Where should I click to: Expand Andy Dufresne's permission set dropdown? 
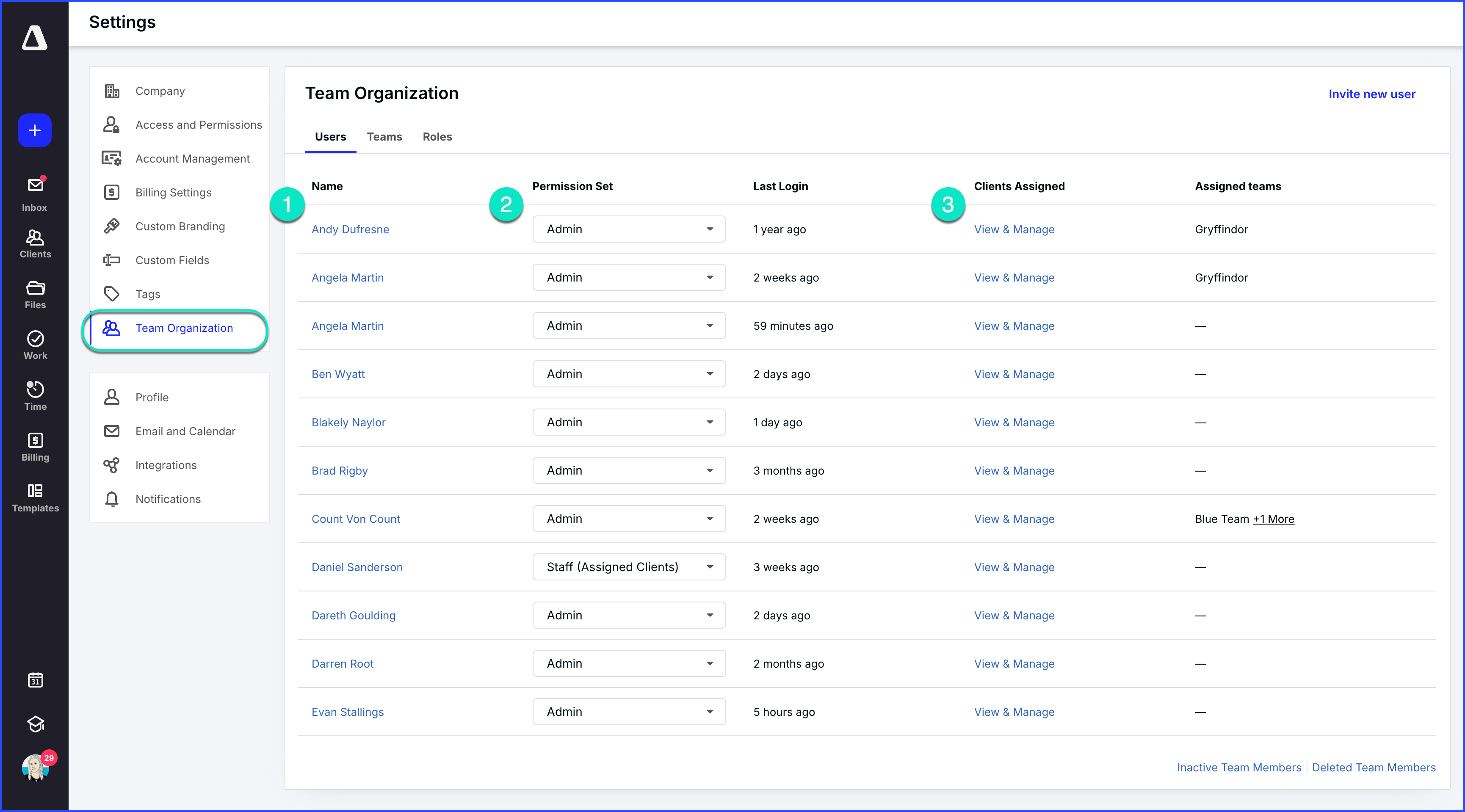pyautogui.click(x=628, y=229)
